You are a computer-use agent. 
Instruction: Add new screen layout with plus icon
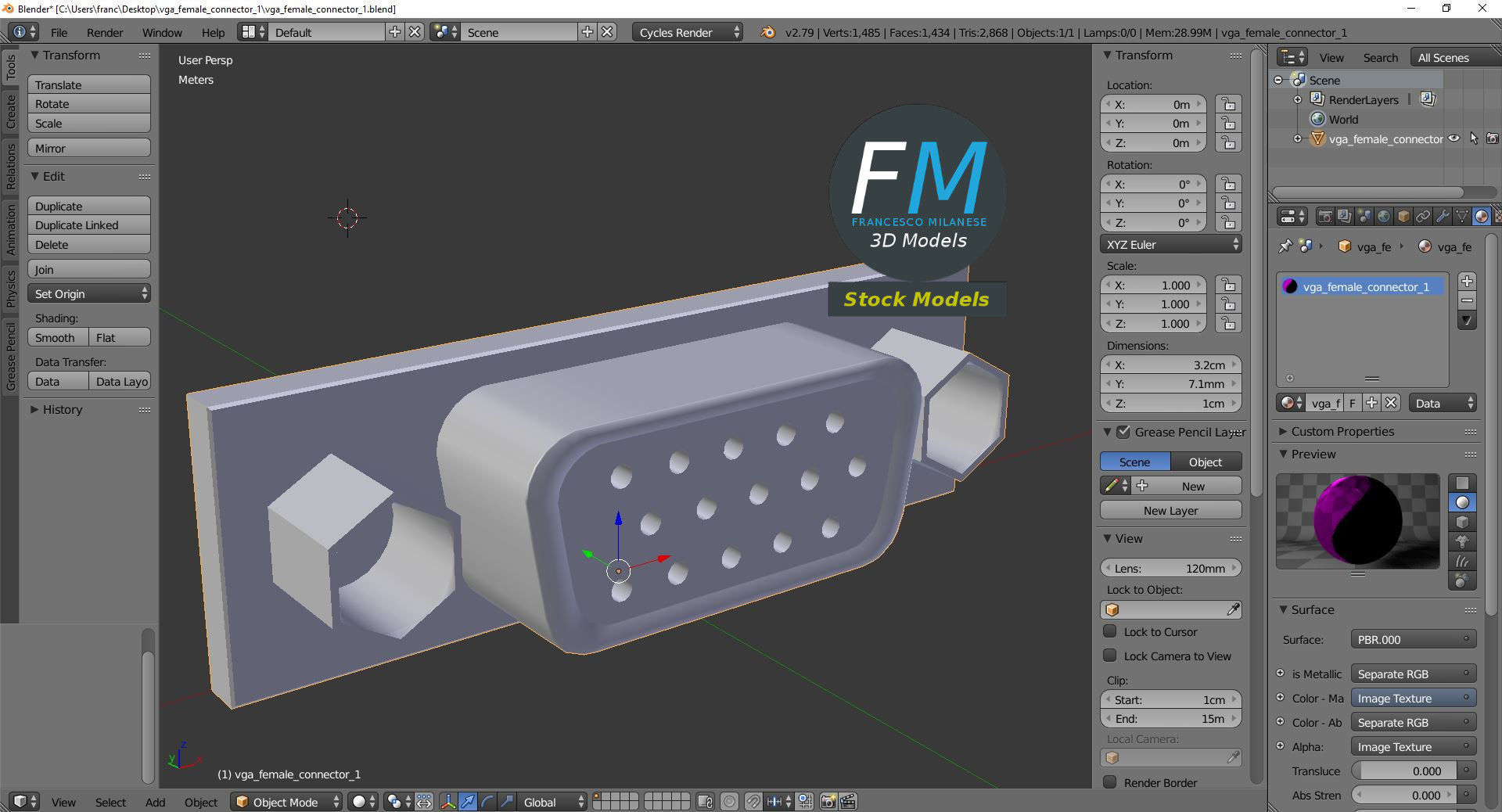(395, 32)
